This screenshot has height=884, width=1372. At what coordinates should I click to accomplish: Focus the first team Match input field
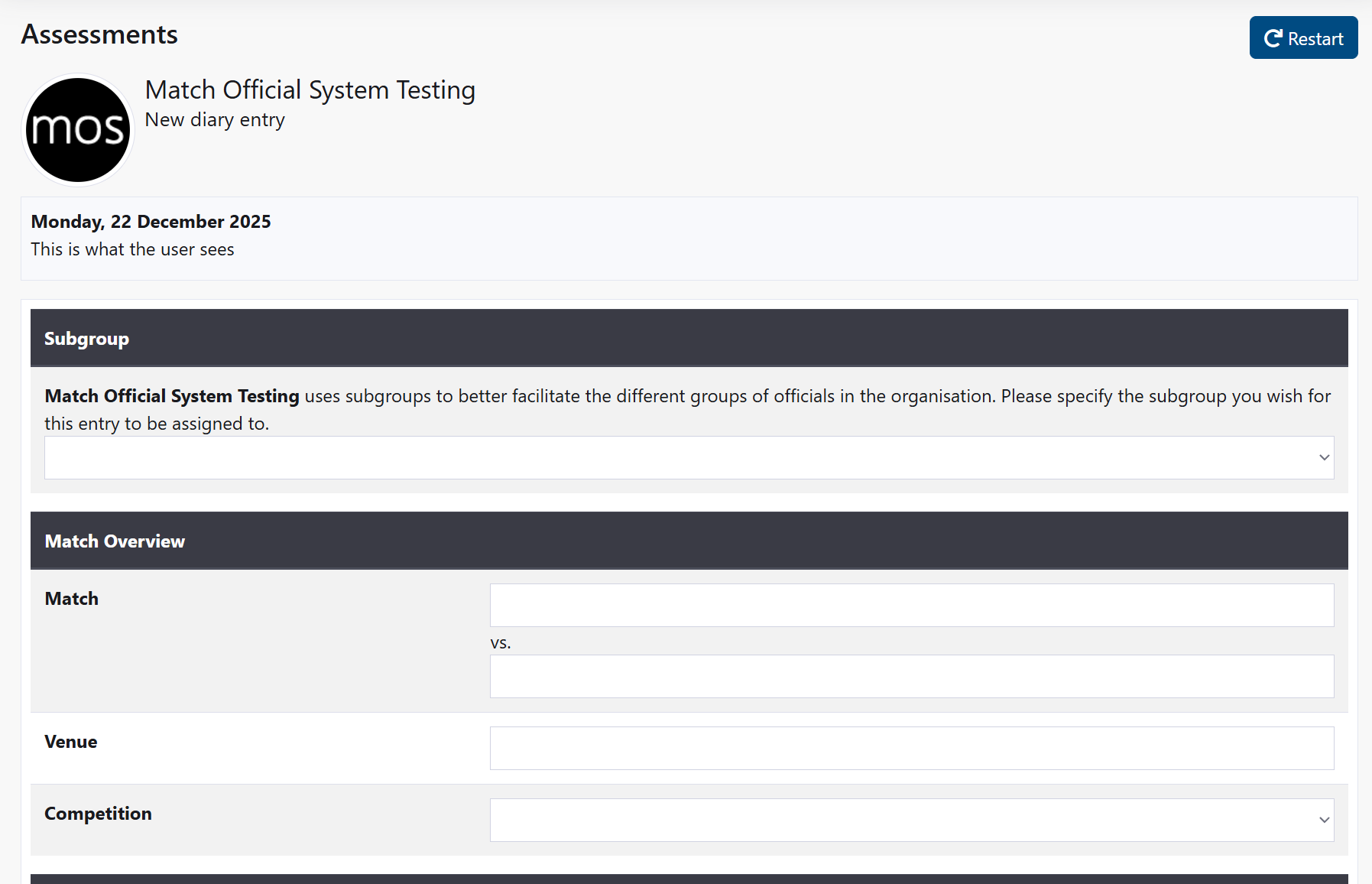[911, 605]
